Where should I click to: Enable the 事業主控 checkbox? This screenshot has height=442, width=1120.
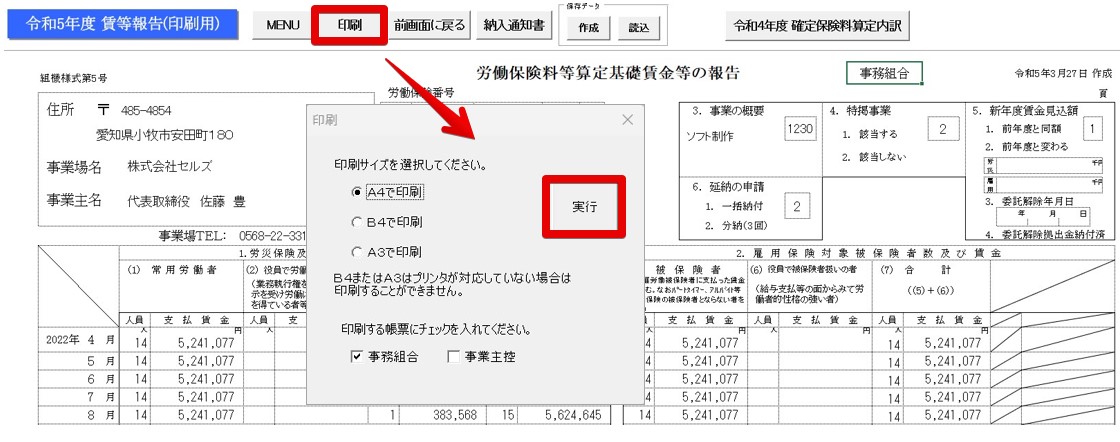click(x=454, y=356)
